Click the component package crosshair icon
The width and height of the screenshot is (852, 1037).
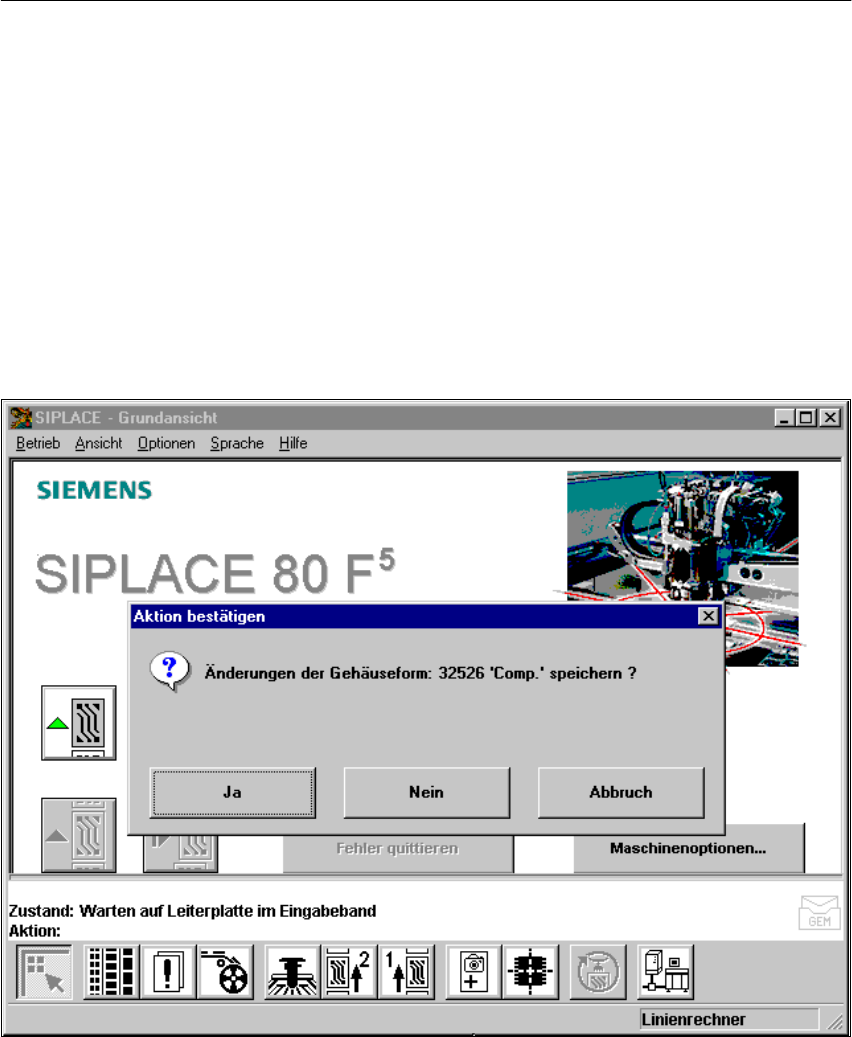tap(531, 972)
